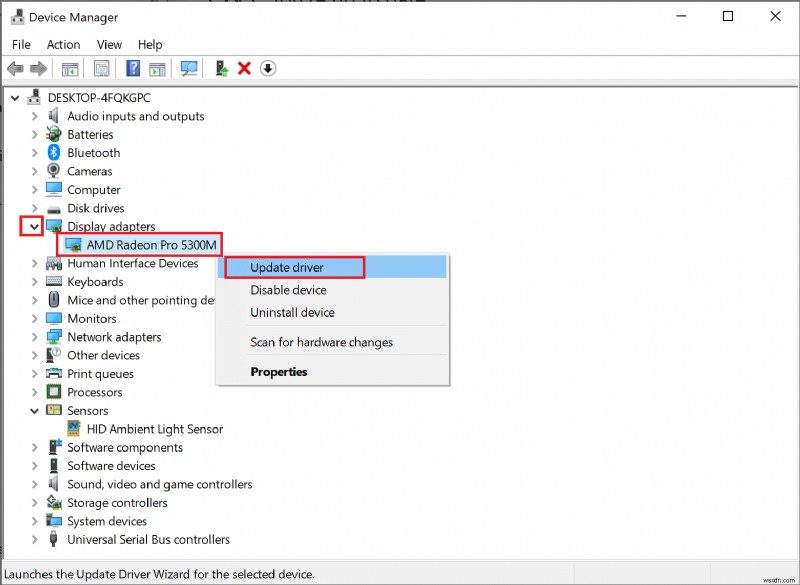The height and width of the screenshot is (585, 800).
Task: Open the Action menu
Action: click(x=63, y=44)
